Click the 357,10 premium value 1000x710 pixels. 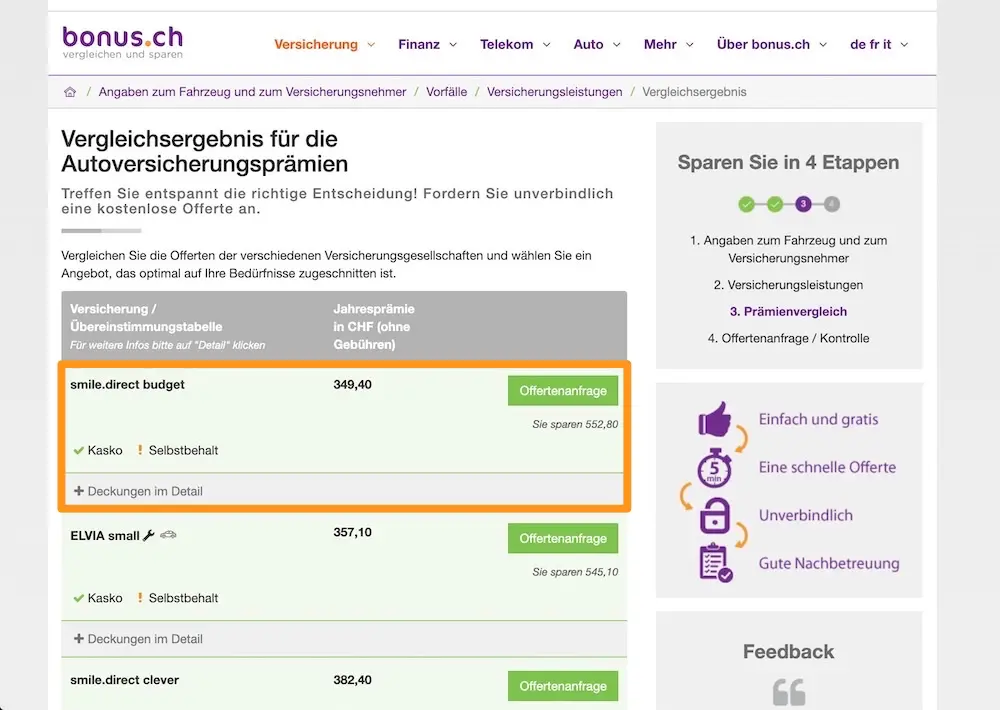(352, 532)
